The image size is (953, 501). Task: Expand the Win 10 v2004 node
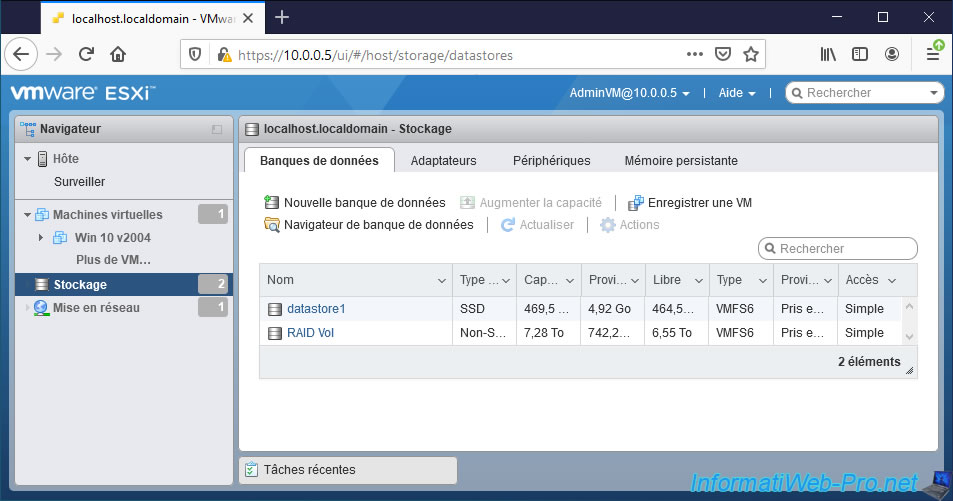click(41, 238)
